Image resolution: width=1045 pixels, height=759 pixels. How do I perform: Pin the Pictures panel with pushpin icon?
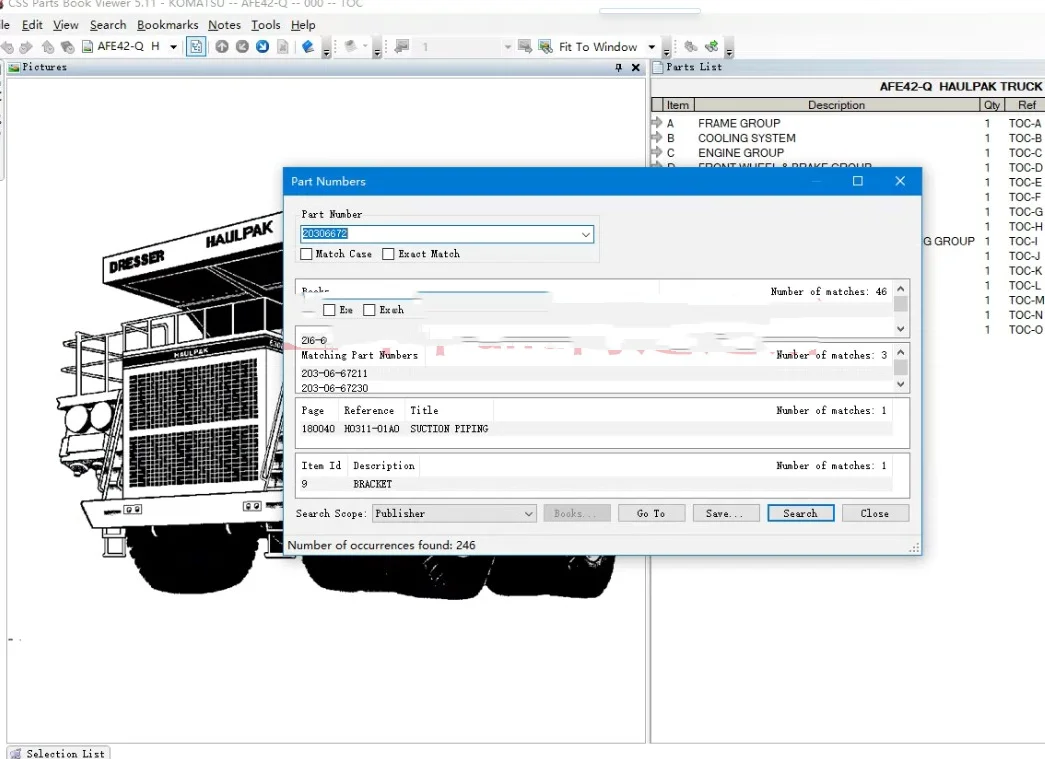pyautogui.click(x=618, y=67)
